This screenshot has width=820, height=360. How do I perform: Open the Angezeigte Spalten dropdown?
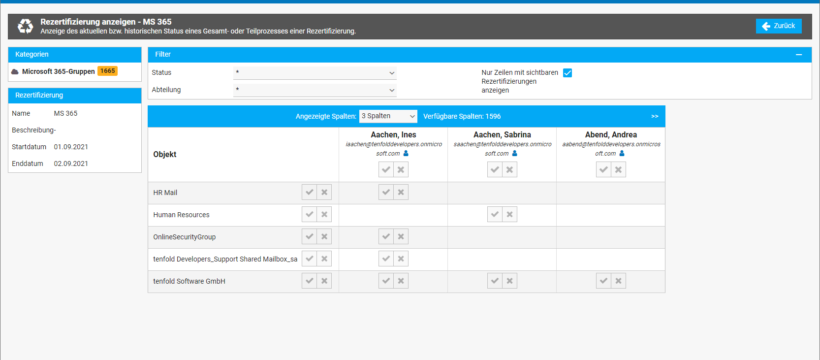(x=388, y=116)
